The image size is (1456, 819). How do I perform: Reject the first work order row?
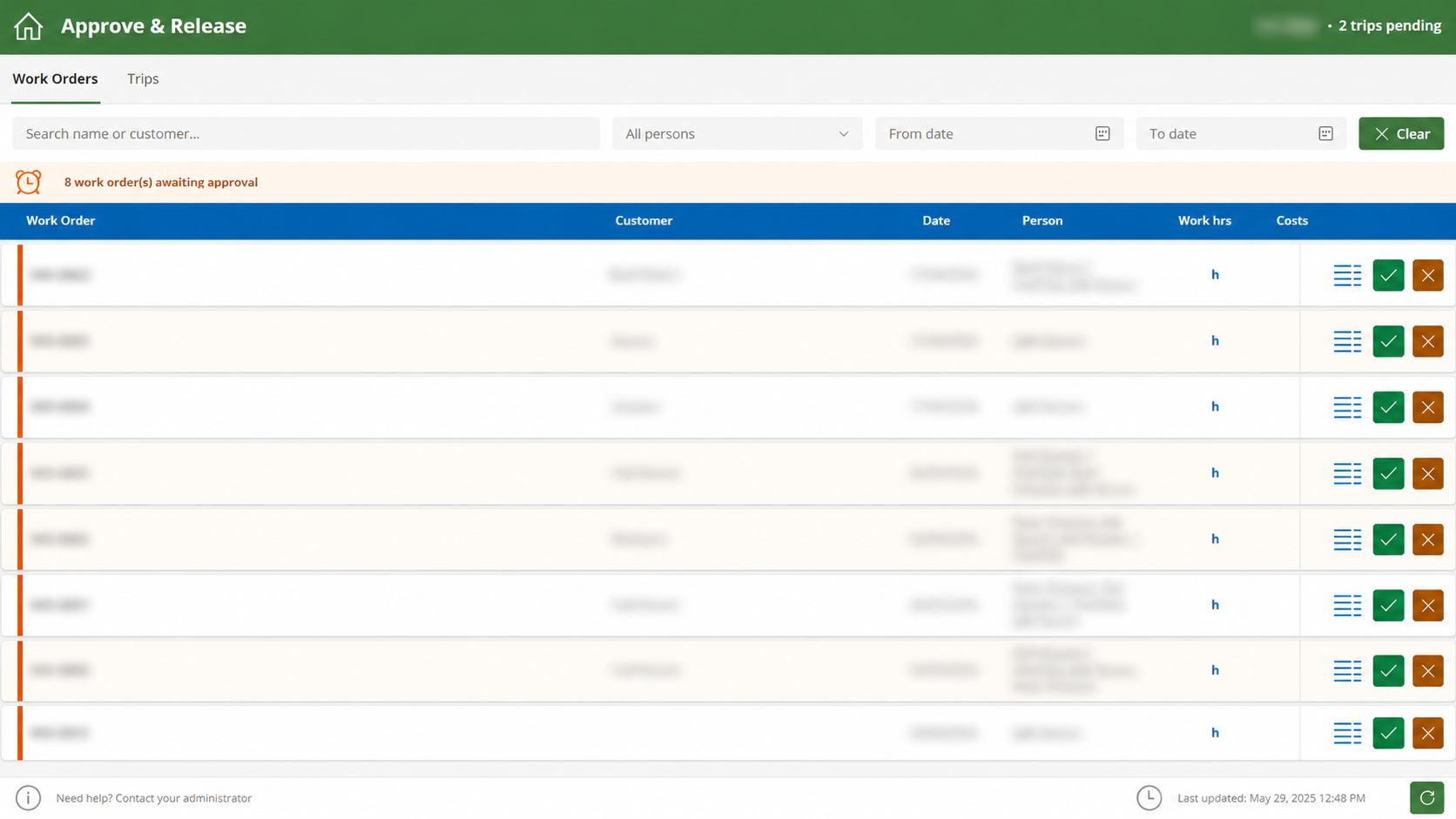coord(1428,275)
